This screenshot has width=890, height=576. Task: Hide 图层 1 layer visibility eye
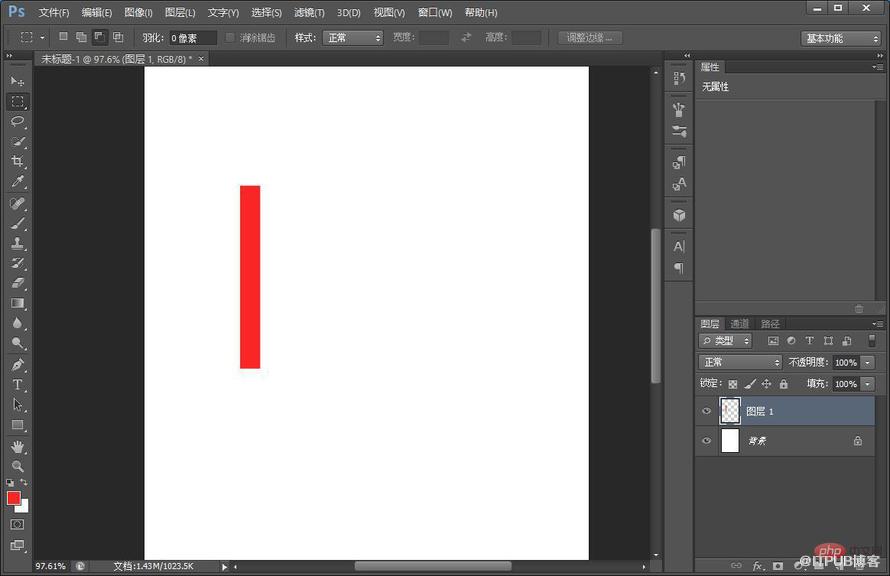(x=707, y=411)
